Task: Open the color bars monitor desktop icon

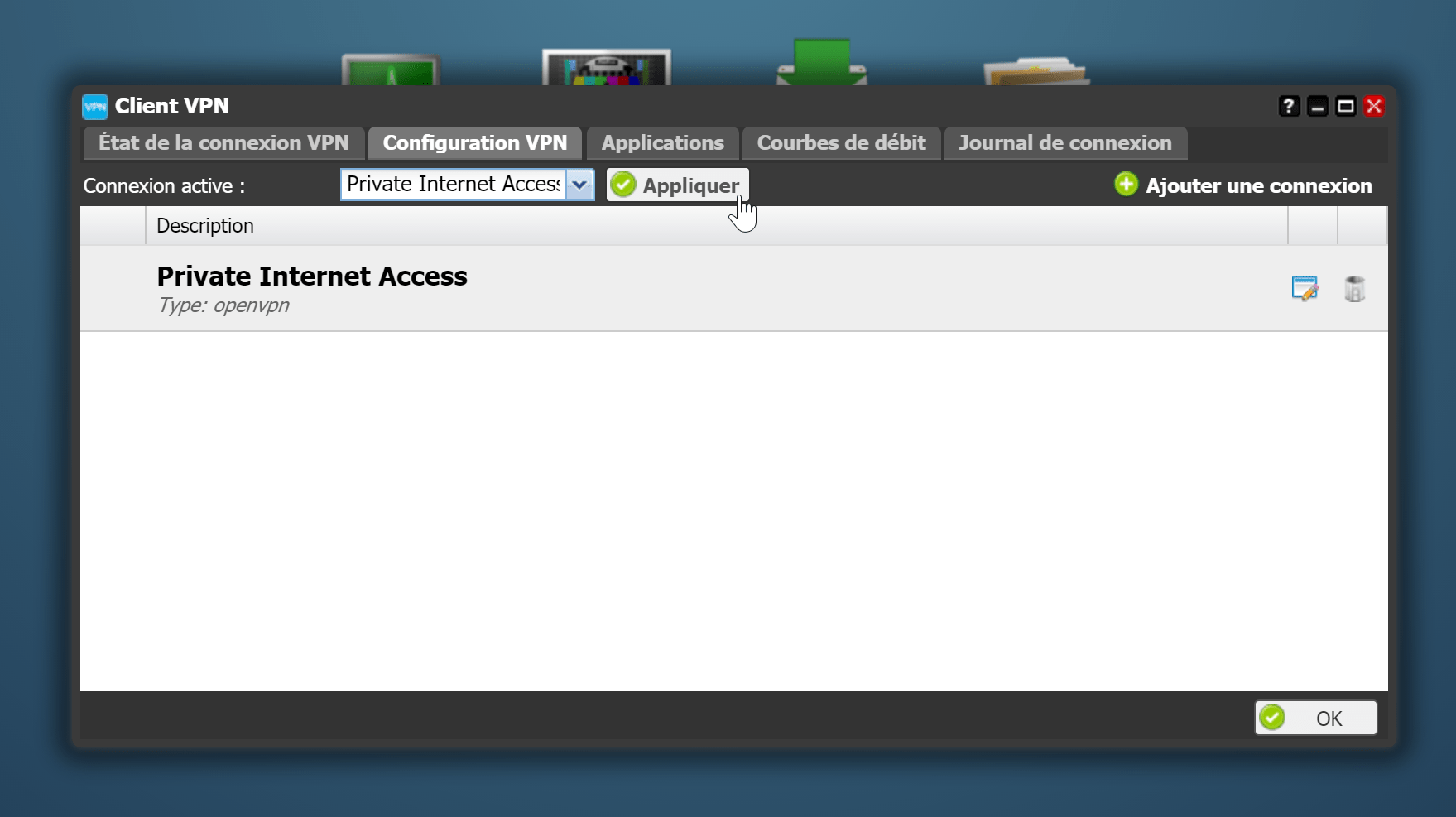Action: pyautogui.click(x=607, y=66)
